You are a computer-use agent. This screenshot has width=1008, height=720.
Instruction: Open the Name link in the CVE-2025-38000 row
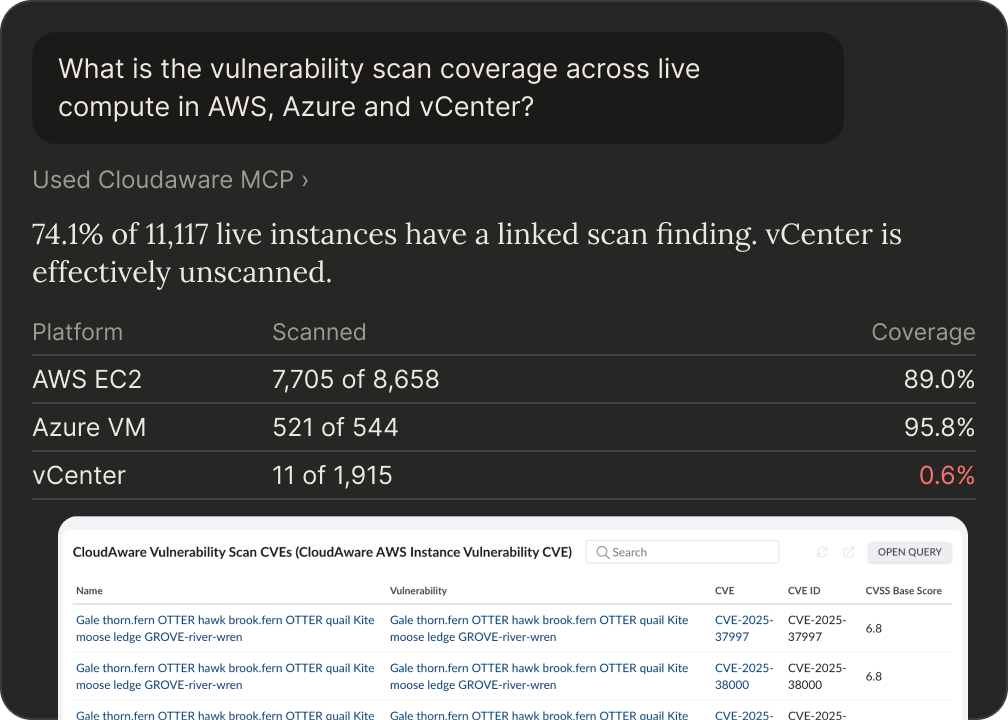point(225,676)
